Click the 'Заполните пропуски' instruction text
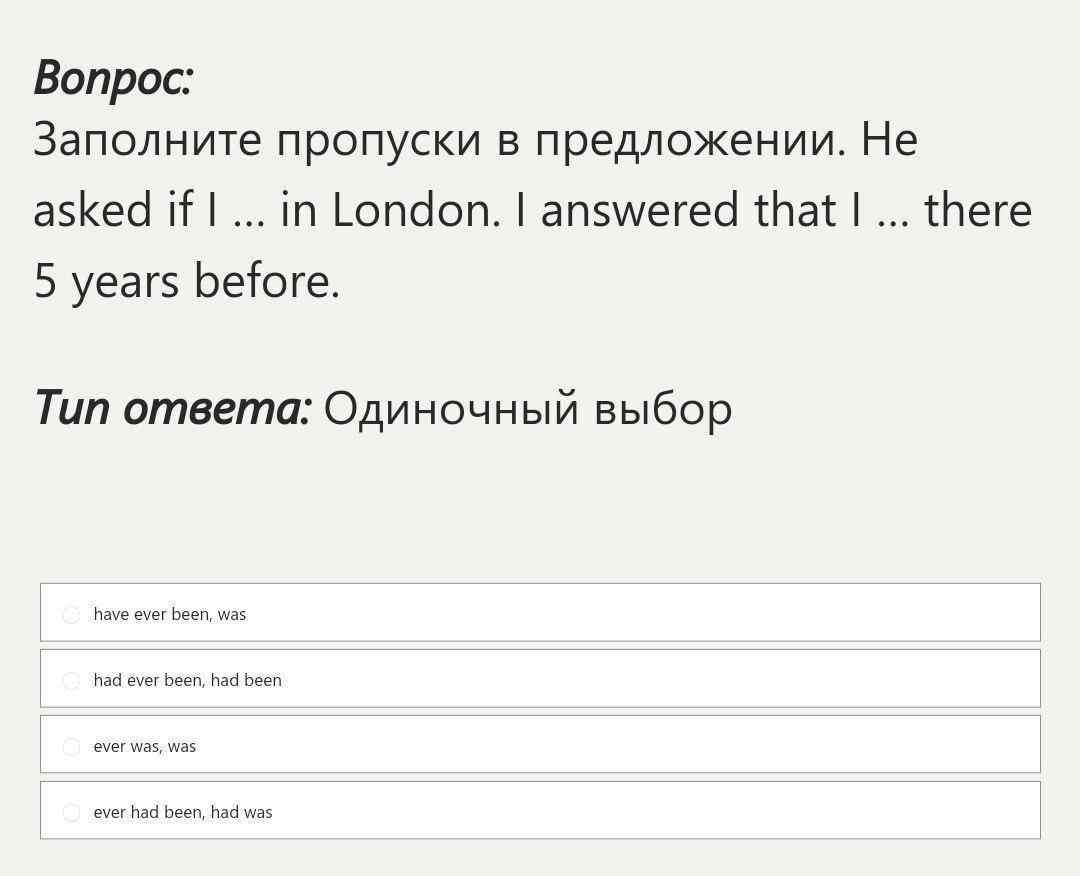Viewport: 1080px width, 876px height. (257, 140)
